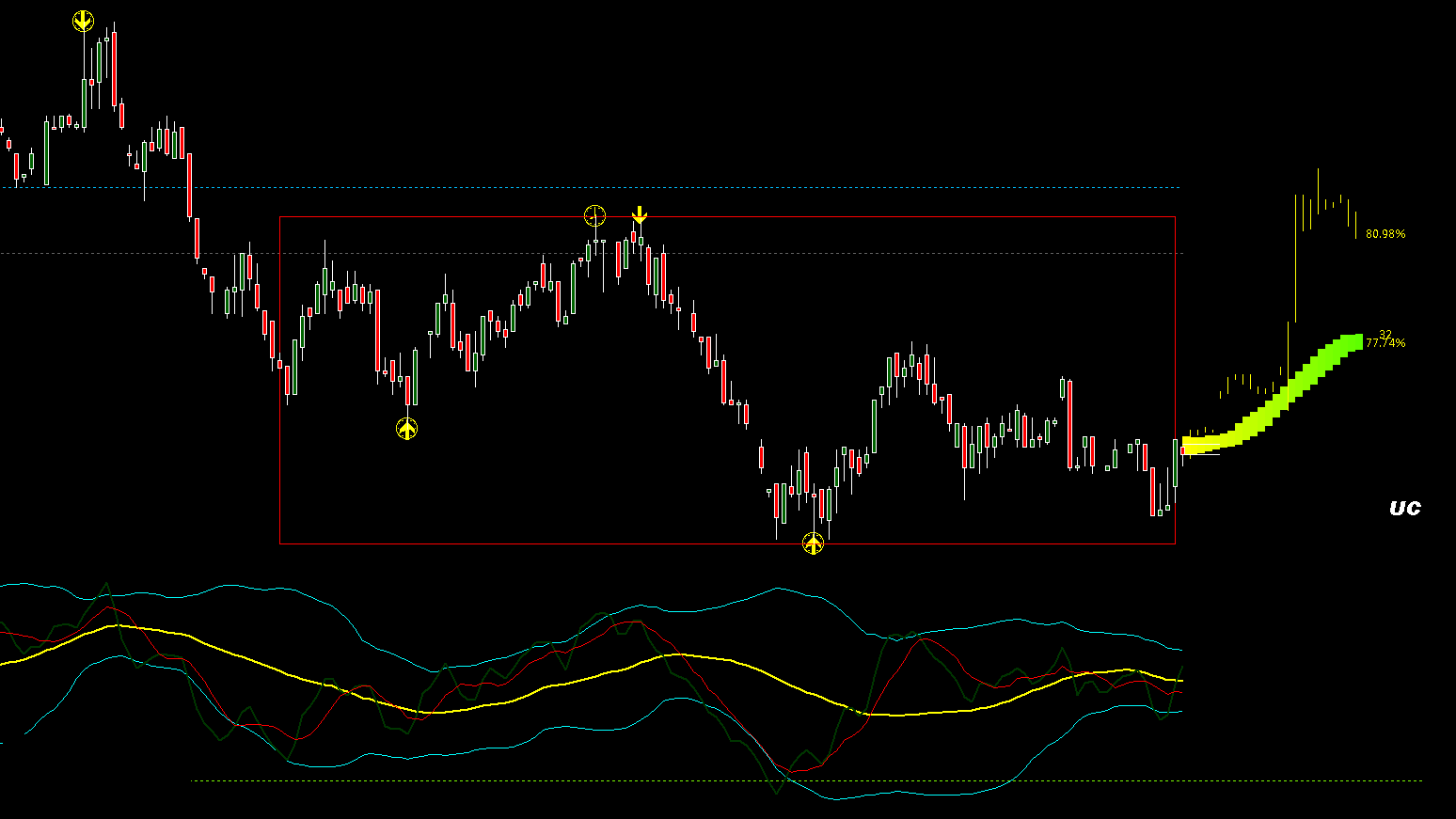
Task: Click the circled up-arrow on the red box bottom edge
Action: pyautogui.click(x=813, y=543)
